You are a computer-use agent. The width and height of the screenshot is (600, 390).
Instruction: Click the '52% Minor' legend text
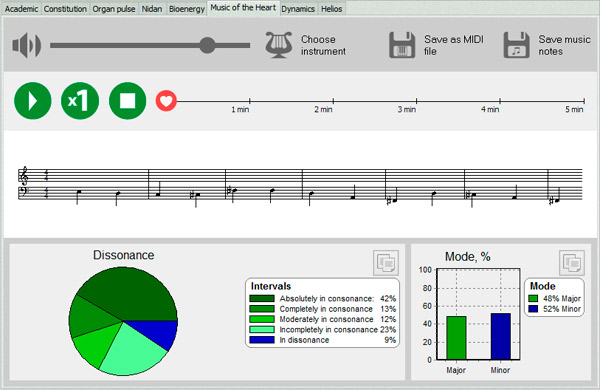[x=562, y=309]
